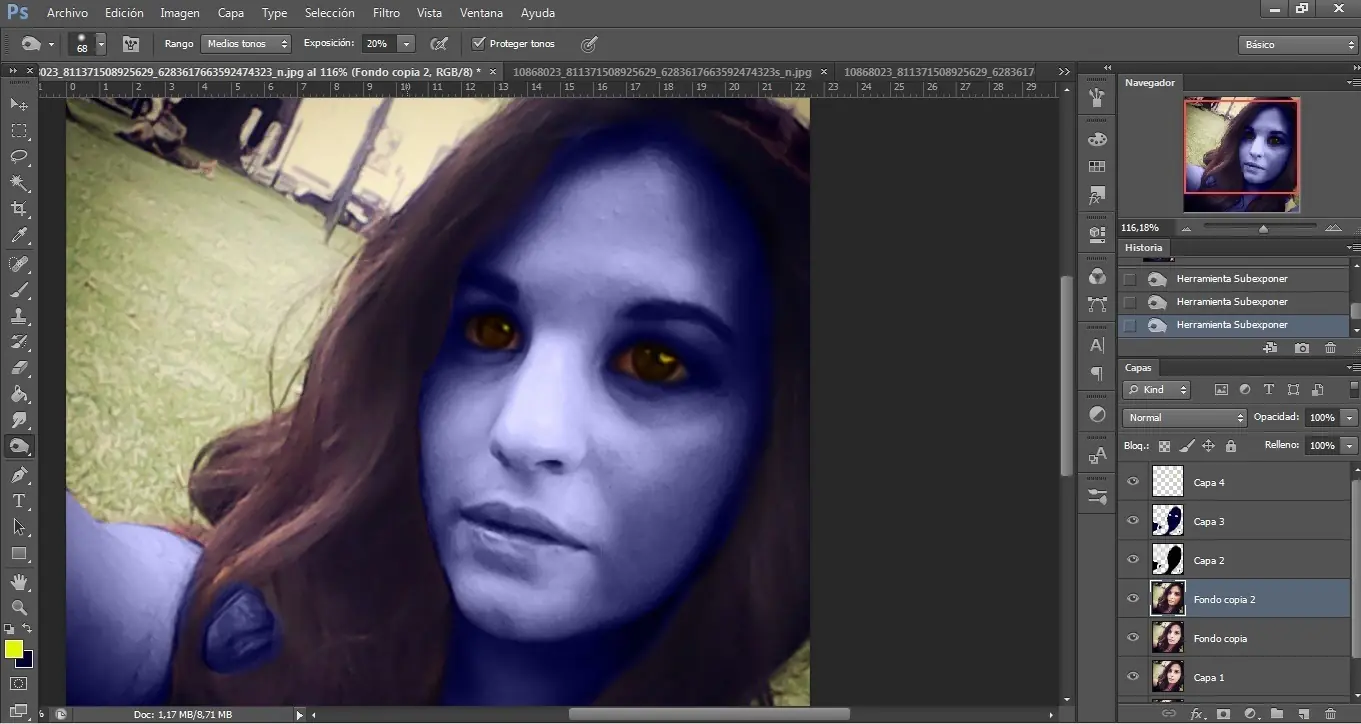This screenshot has height=724, width=1361.
Task: Select the Brush tool
Action: click(x=19, y=291)
